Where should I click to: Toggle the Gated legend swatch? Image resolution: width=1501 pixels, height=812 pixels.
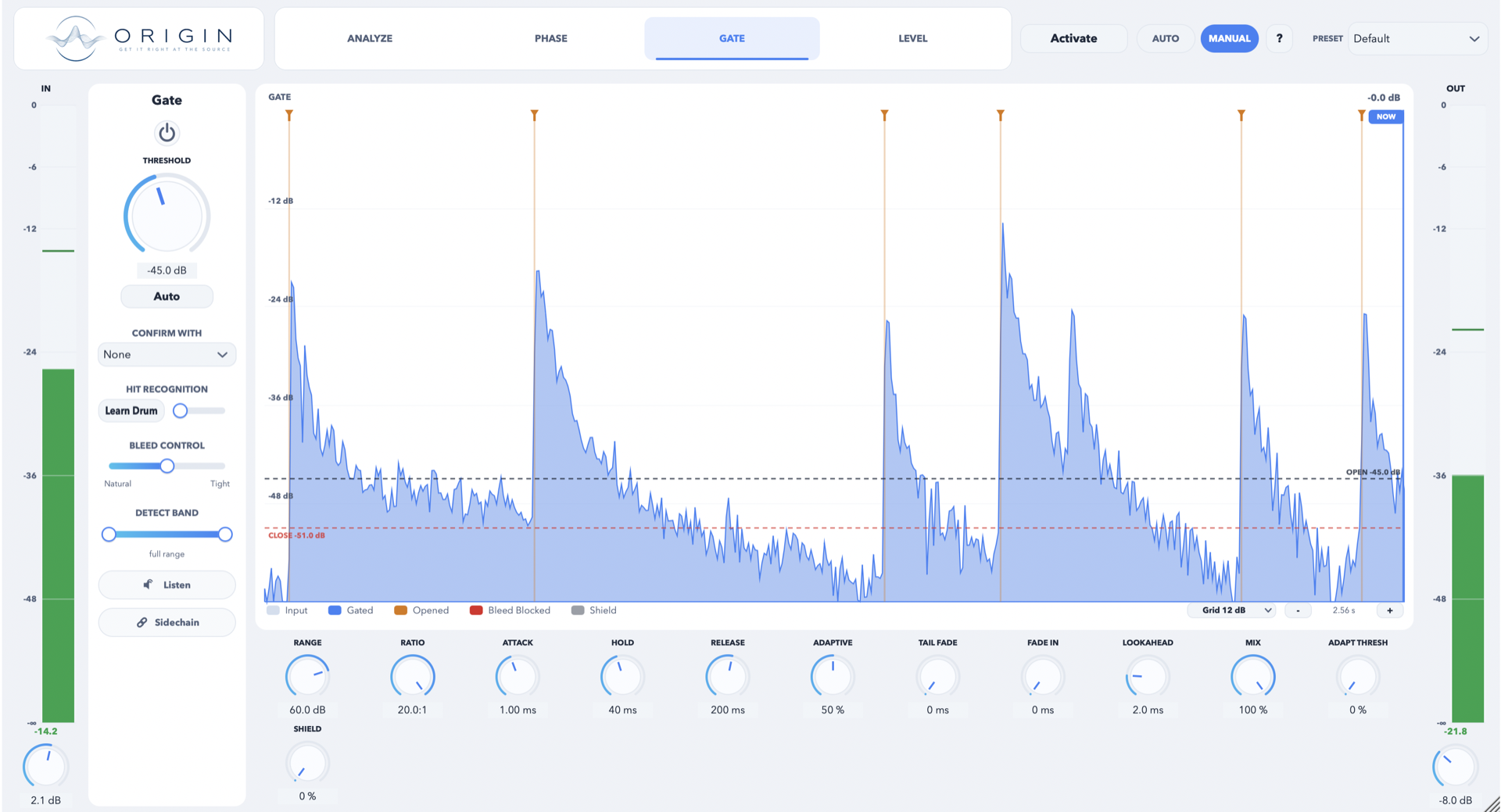335,610
